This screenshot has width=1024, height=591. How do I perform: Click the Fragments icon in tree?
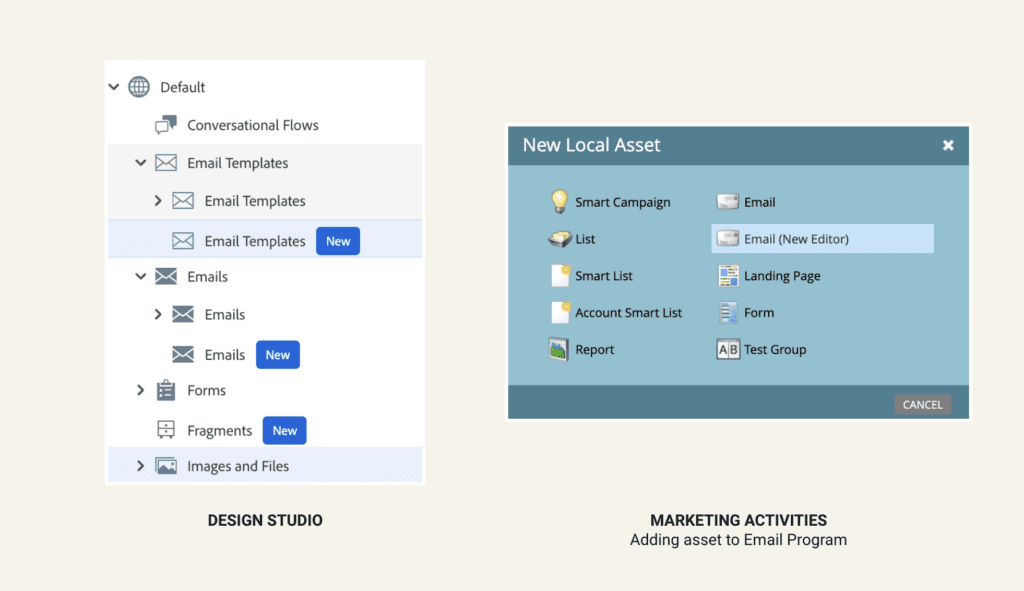pyautogui.click(x=166, y=430)
